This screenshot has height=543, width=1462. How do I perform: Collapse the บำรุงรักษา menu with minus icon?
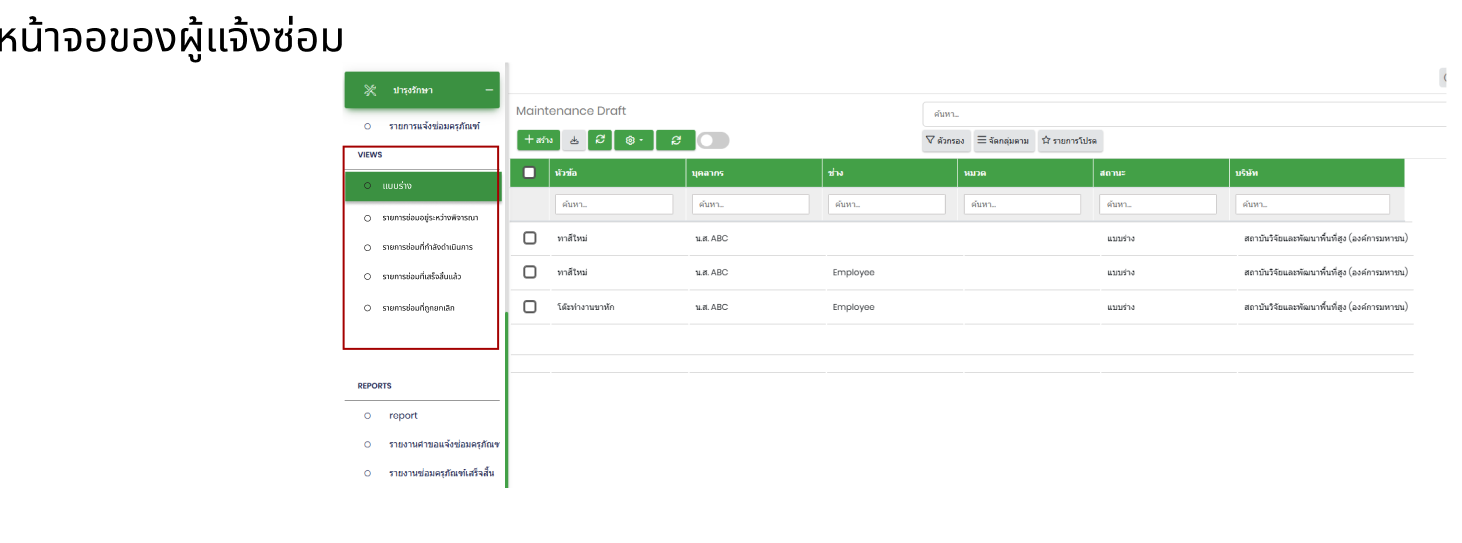point(489,90)
